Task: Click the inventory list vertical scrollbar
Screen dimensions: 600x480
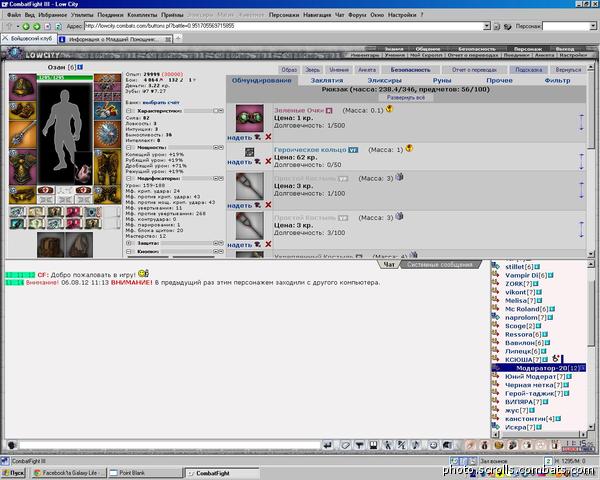Action: [590, 161]
